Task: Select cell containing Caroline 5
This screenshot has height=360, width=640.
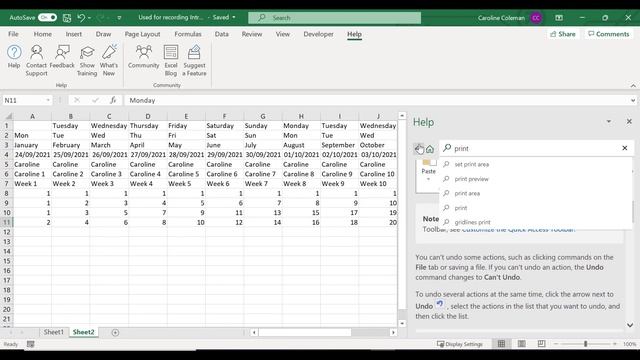Action: click(186, 174)
